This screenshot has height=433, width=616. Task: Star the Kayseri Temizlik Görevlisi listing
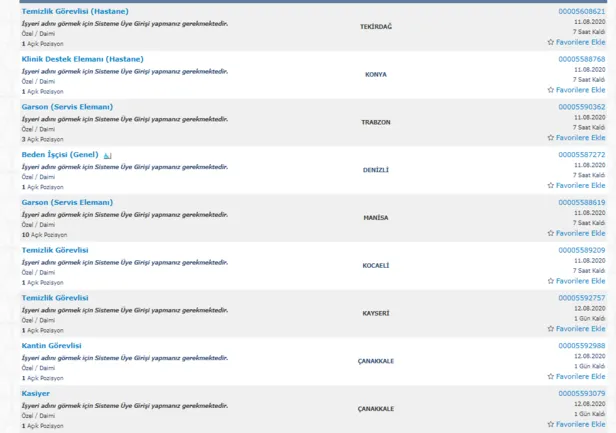point(550,329)
